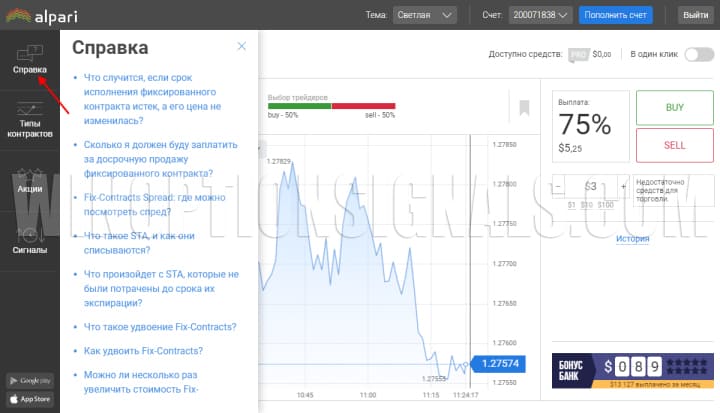Viewport: 720px width, 413px height.
Task: Open the Сигналы sidebar section
Action: 29,240
